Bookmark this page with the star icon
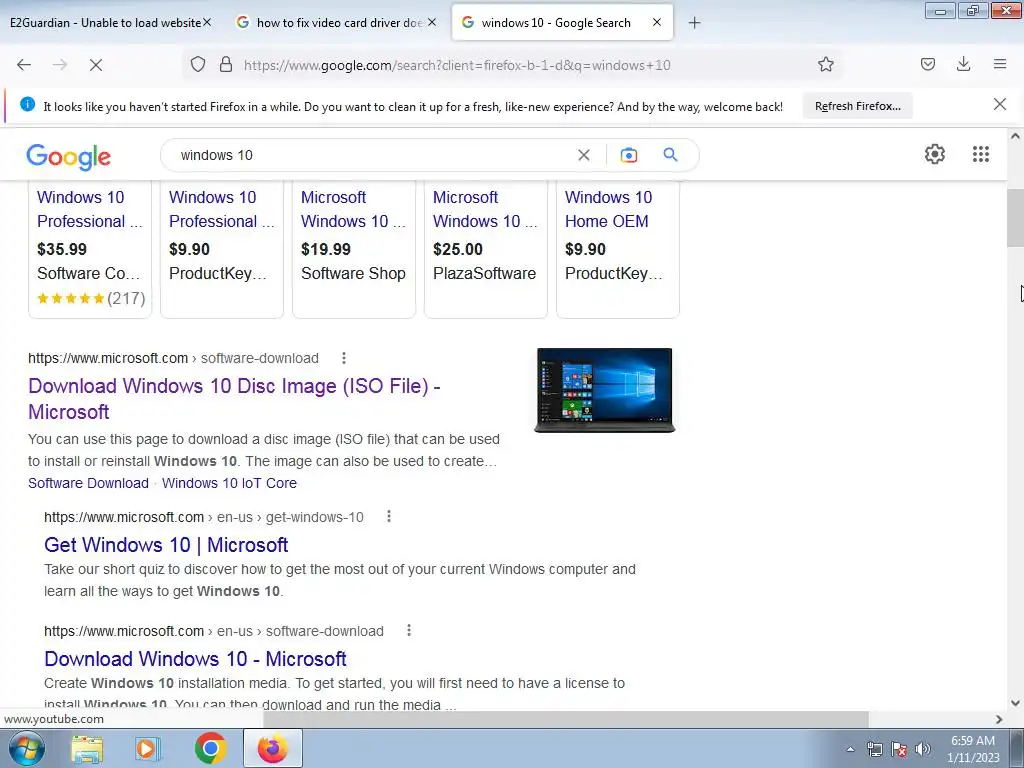 pos(825,64)
